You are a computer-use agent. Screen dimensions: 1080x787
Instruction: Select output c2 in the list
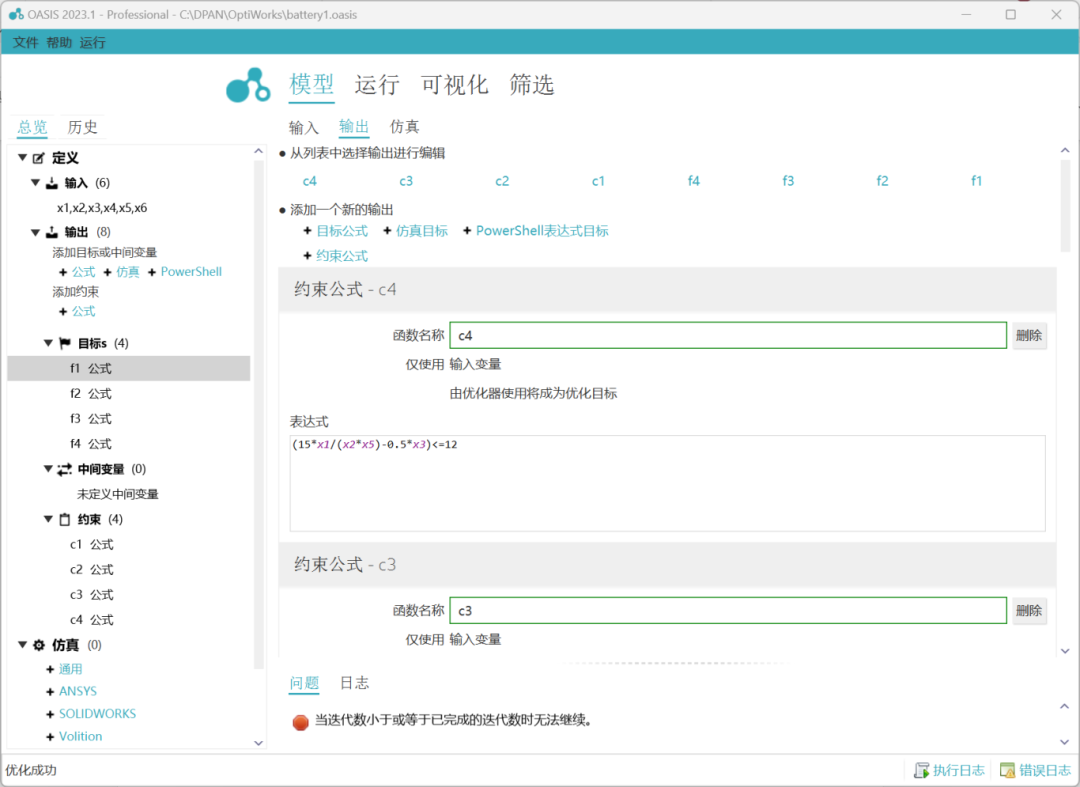(x=502, y=181)
